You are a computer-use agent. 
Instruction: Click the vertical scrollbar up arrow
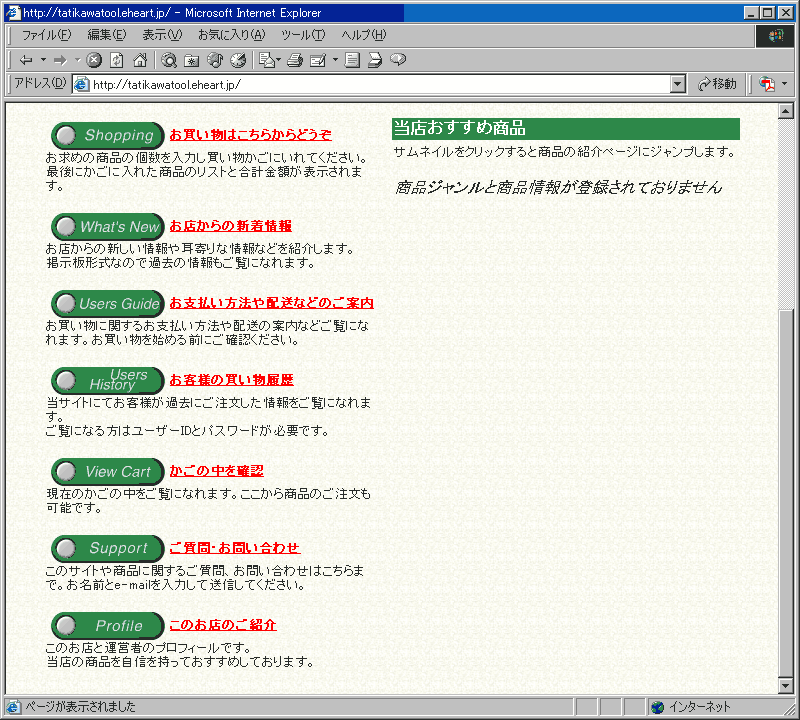[x=786, y=111]
